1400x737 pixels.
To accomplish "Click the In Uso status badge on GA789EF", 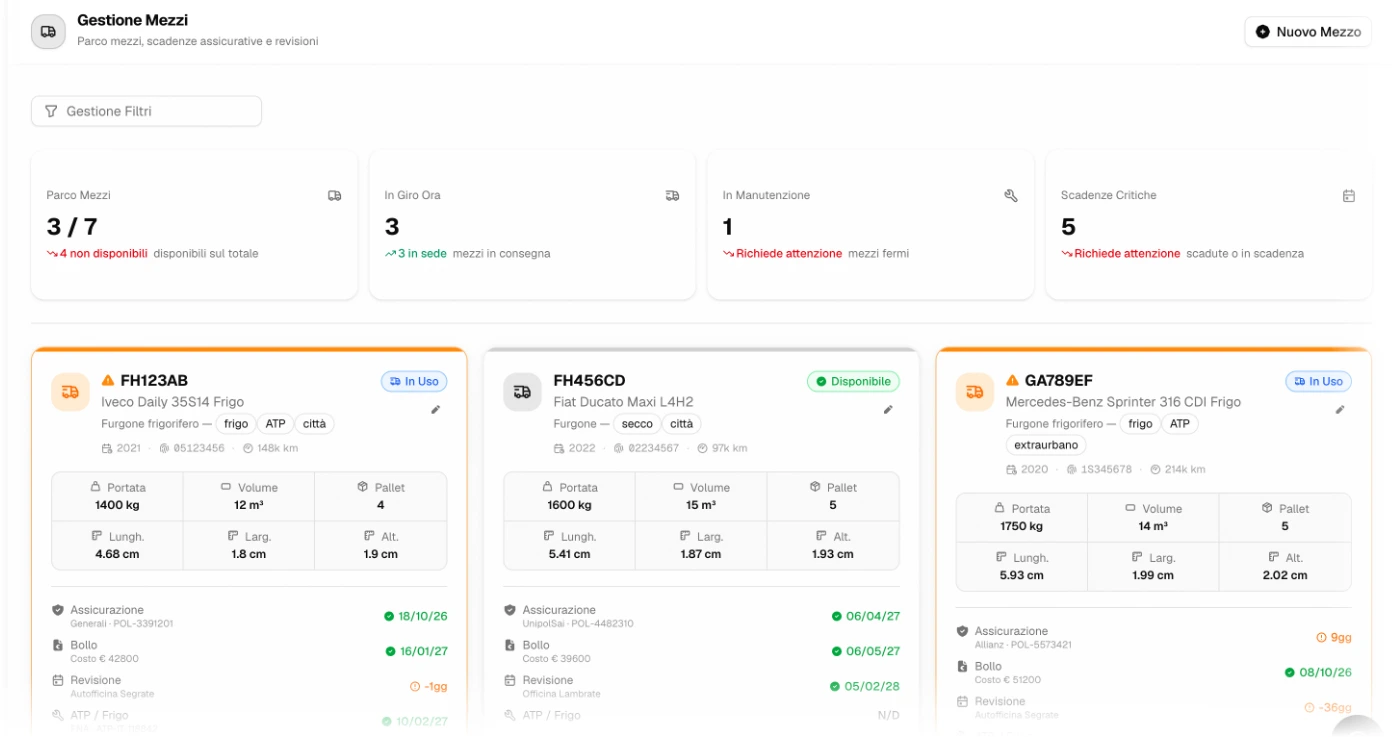I will point(1318,381).
